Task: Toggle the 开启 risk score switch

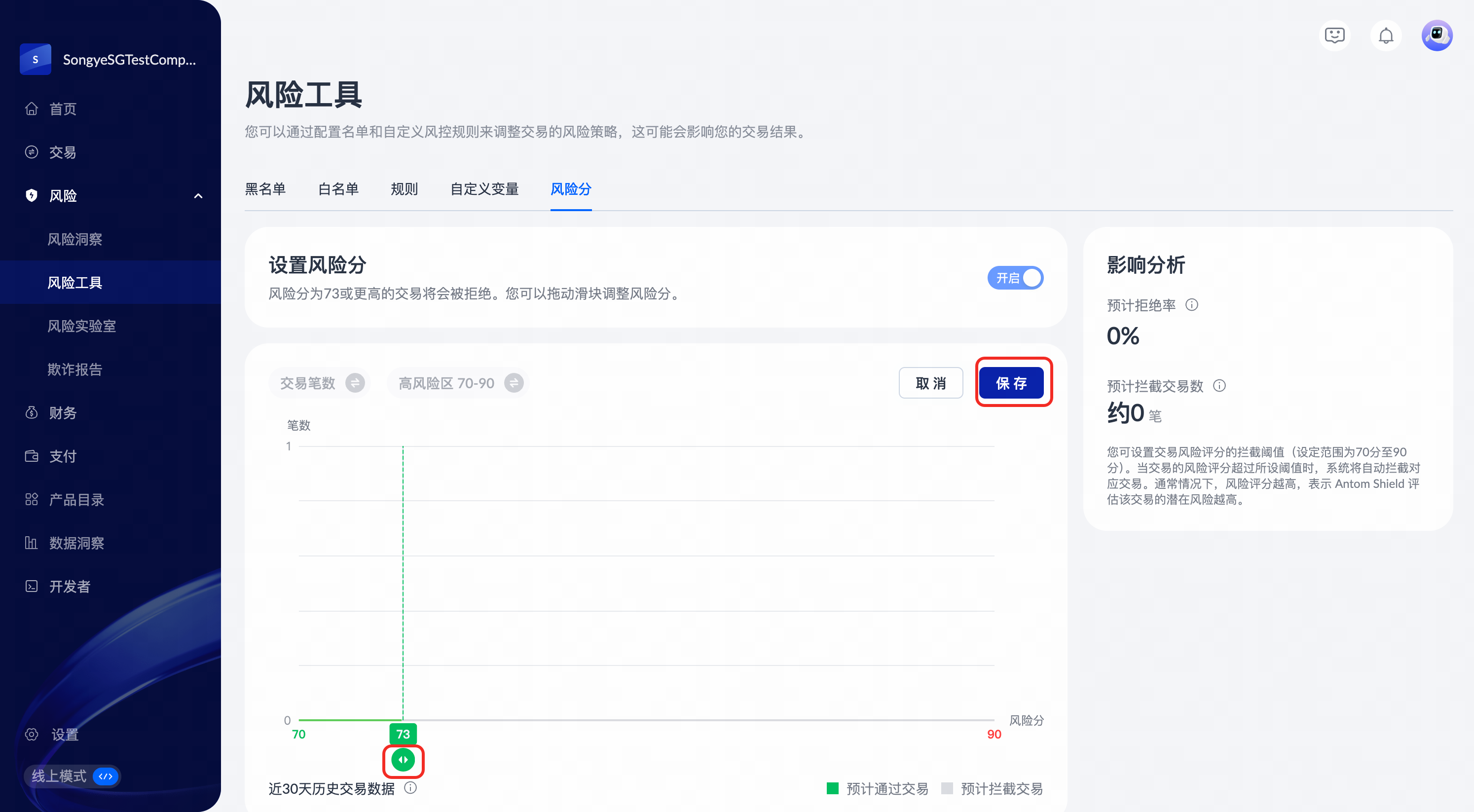Action: coord(1015,278)
